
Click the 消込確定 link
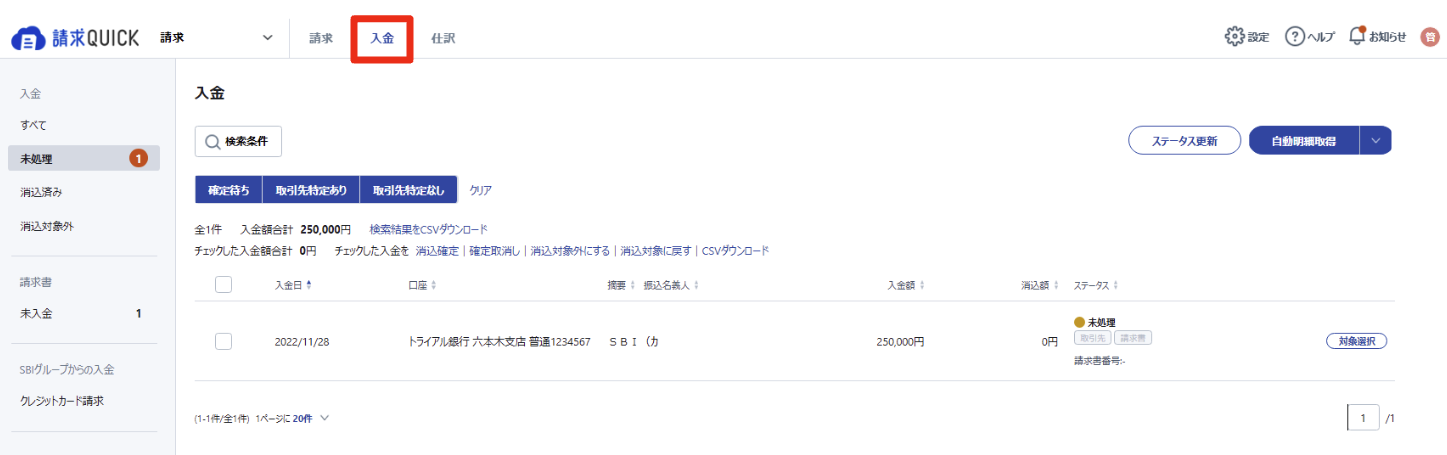point(437,250)
